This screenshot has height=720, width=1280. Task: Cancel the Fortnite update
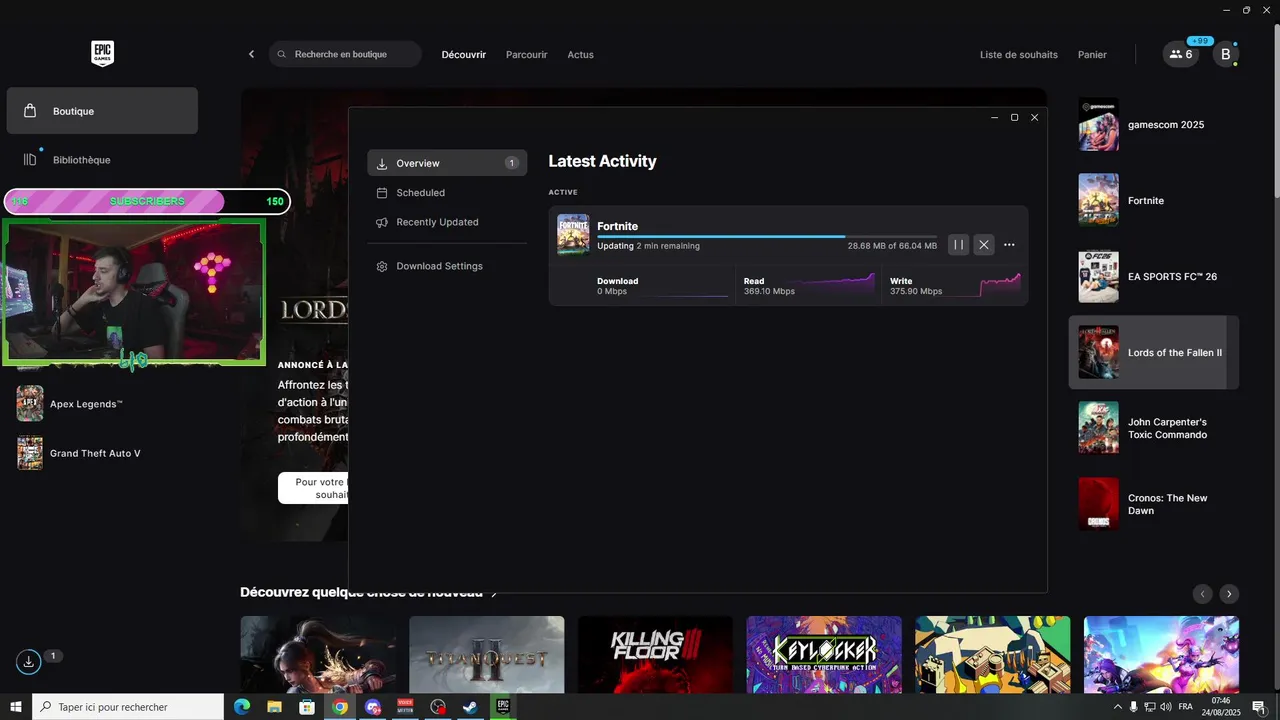984,245
